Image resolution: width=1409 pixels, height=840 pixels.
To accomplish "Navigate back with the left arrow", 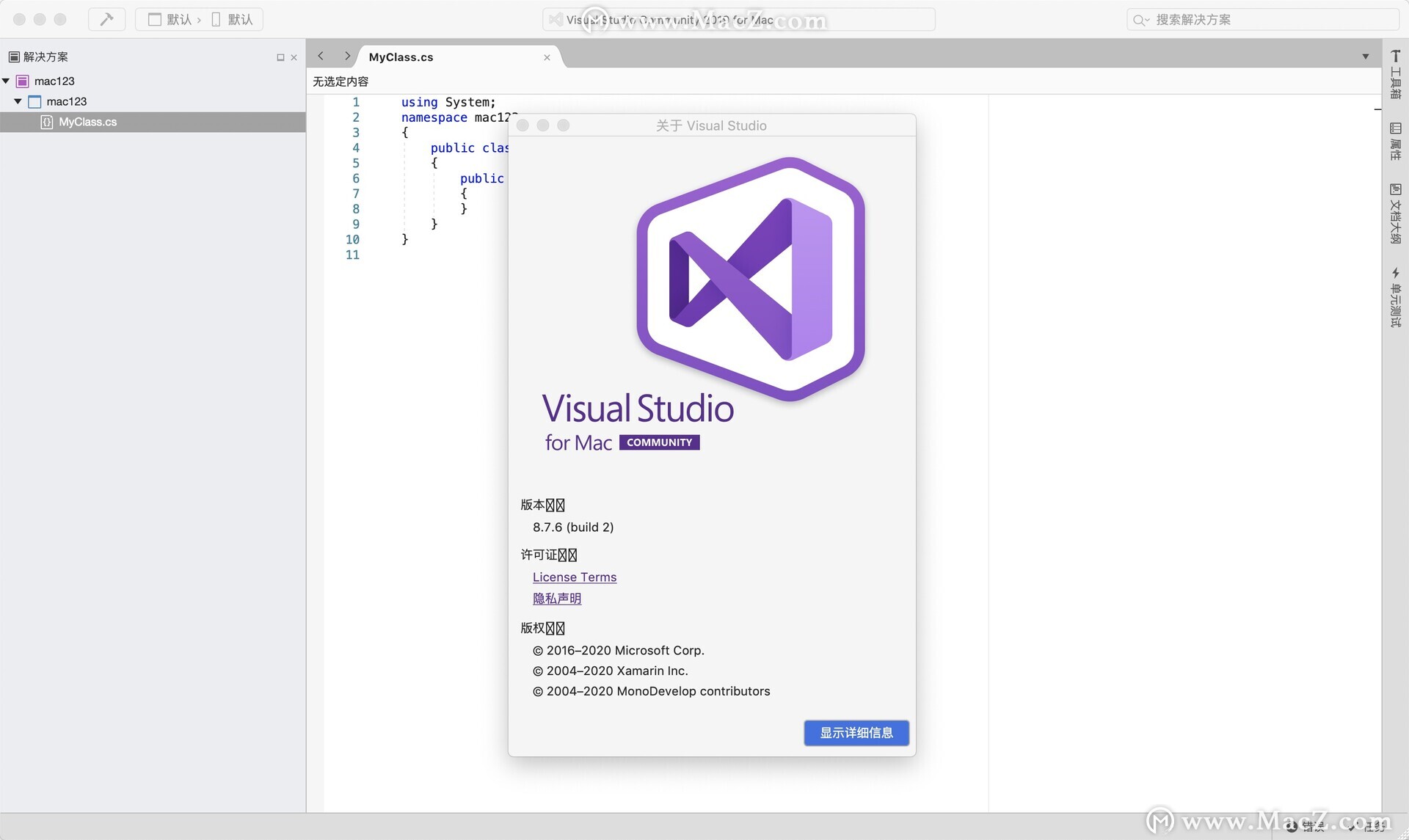I will [x=321, y=56].
